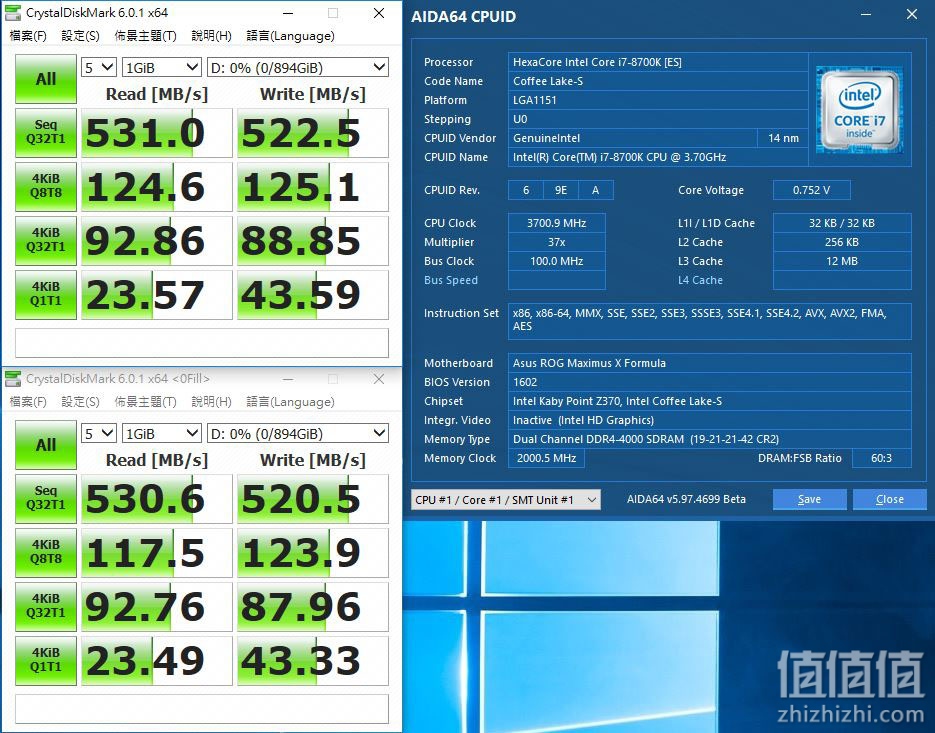Minimize the top CrystalDiskMark window

coord(288,13)
